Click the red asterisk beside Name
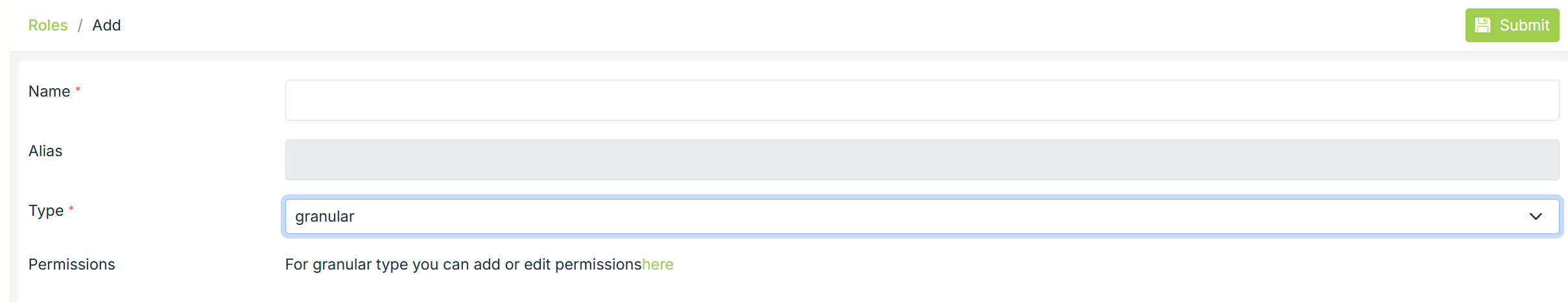 78,89
